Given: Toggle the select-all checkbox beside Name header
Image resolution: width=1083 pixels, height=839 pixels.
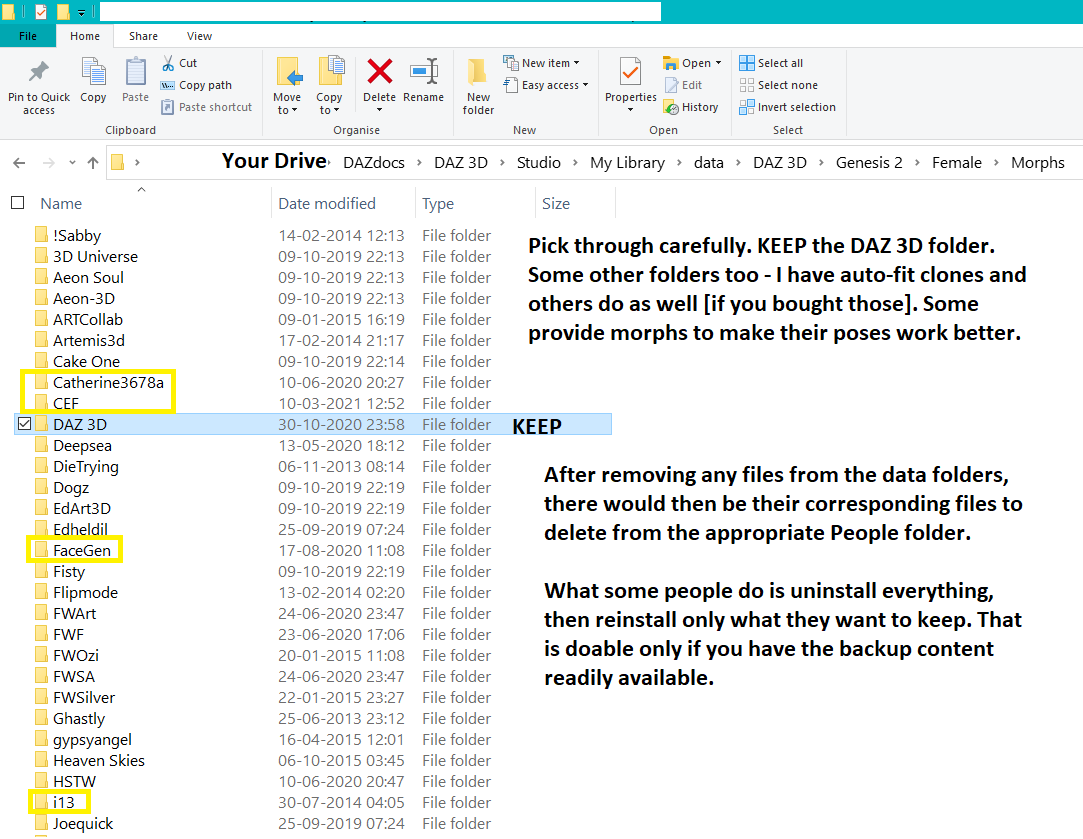Looking at the screenshot, I should click(18, 203).
